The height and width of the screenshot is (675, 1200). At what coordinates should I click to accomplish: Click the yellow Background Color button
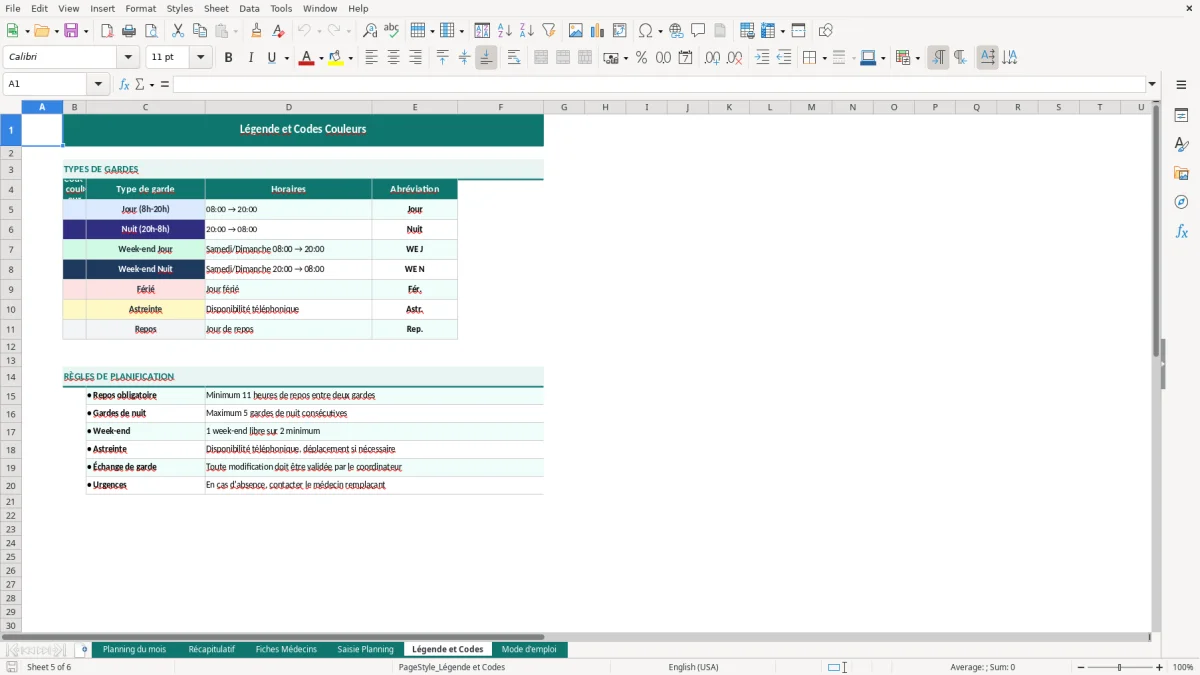tap(336, 58)
